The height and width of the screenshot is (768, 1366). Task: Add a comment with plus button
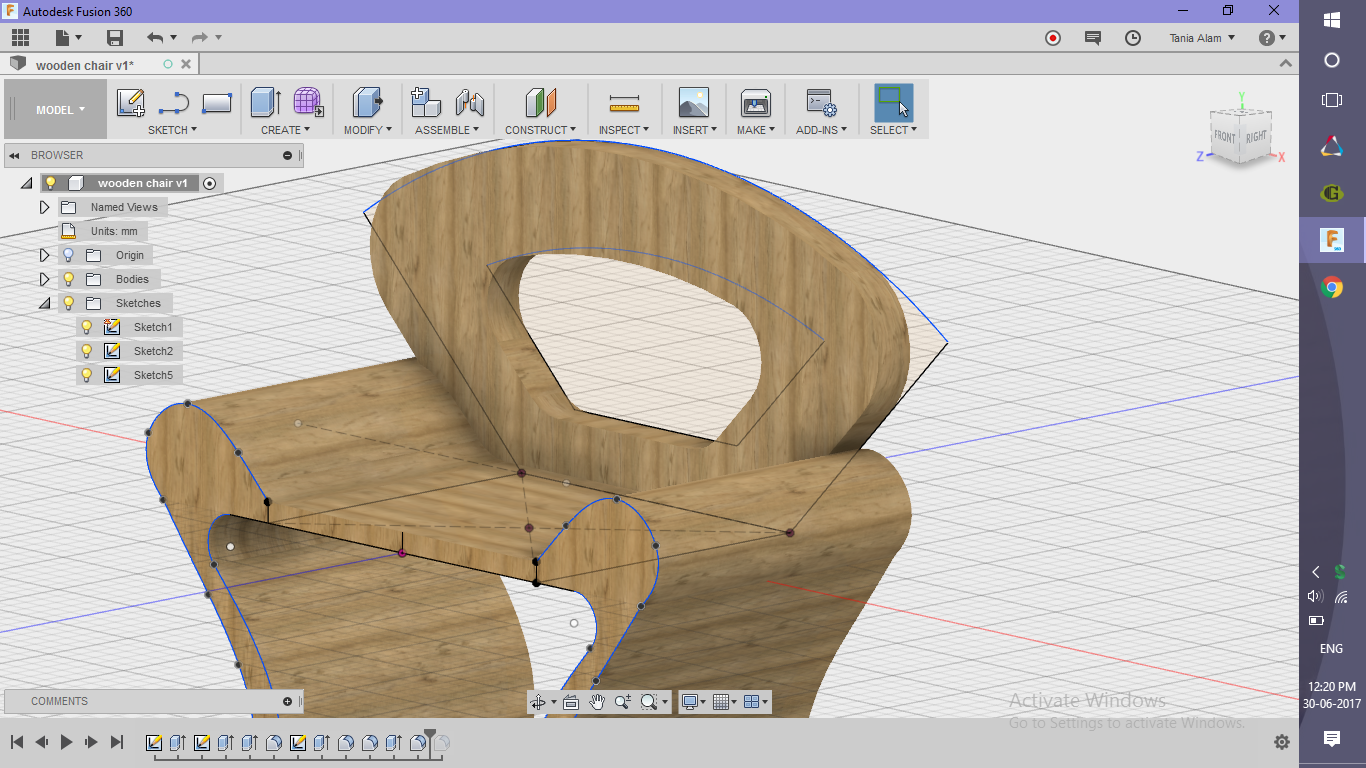click(x=287, y=701)
